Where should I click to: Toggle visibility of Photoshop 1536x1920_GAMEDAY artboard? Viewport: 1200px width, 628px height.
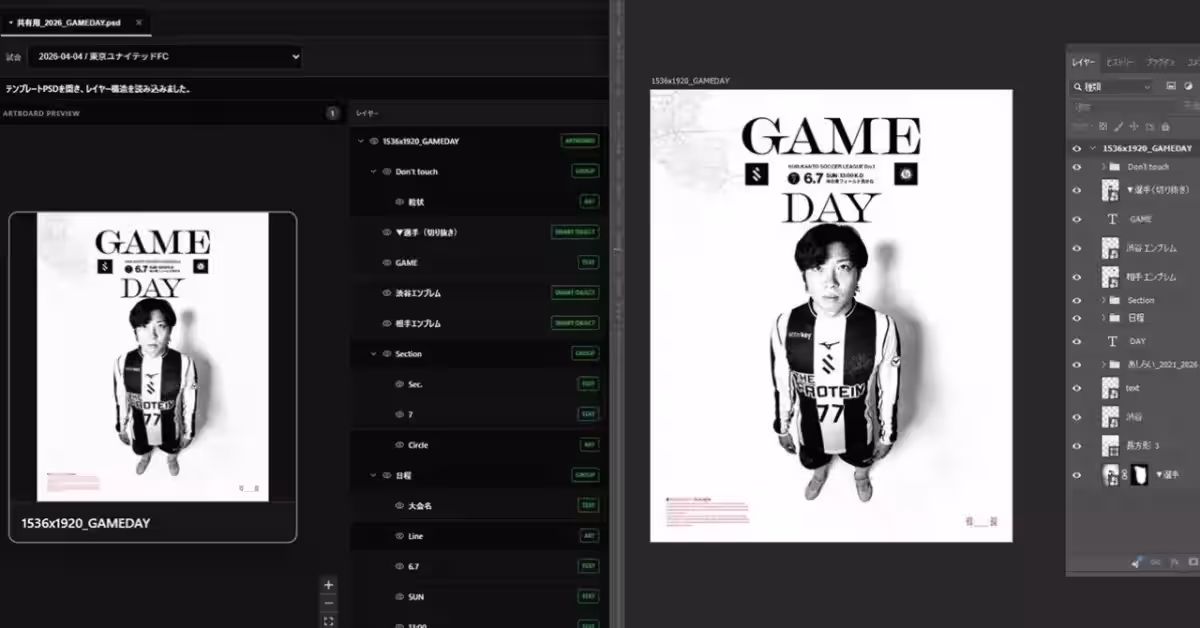pyautogui.click(x=1077, y=148)
